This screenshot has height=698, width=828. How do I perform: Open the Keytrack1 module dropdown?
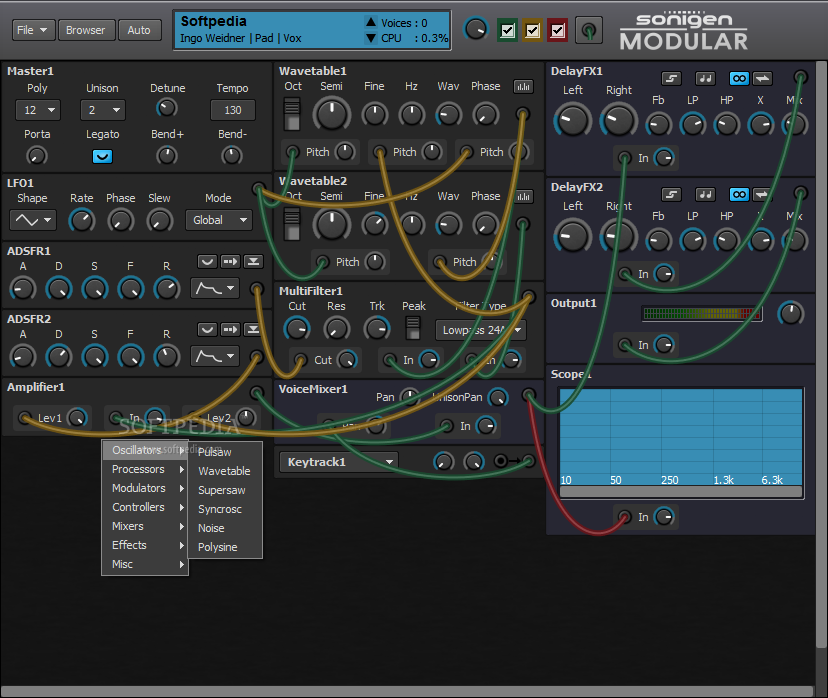(x=338, y=462)
